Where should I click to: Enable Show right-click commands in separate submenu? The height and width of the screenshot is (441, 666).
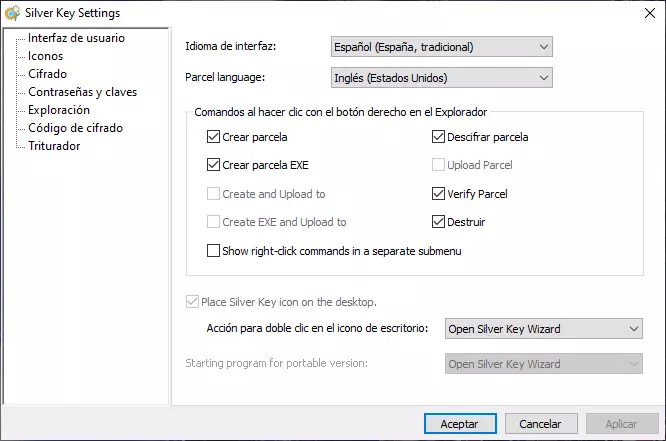[x=213, y=251]
